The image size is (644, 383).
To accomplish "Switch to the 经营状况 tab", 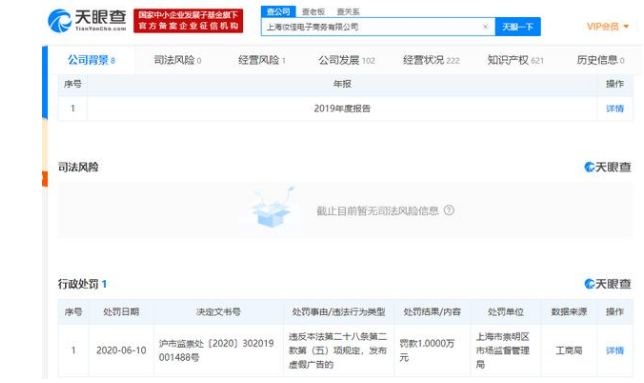I will [x=431, y=60].
